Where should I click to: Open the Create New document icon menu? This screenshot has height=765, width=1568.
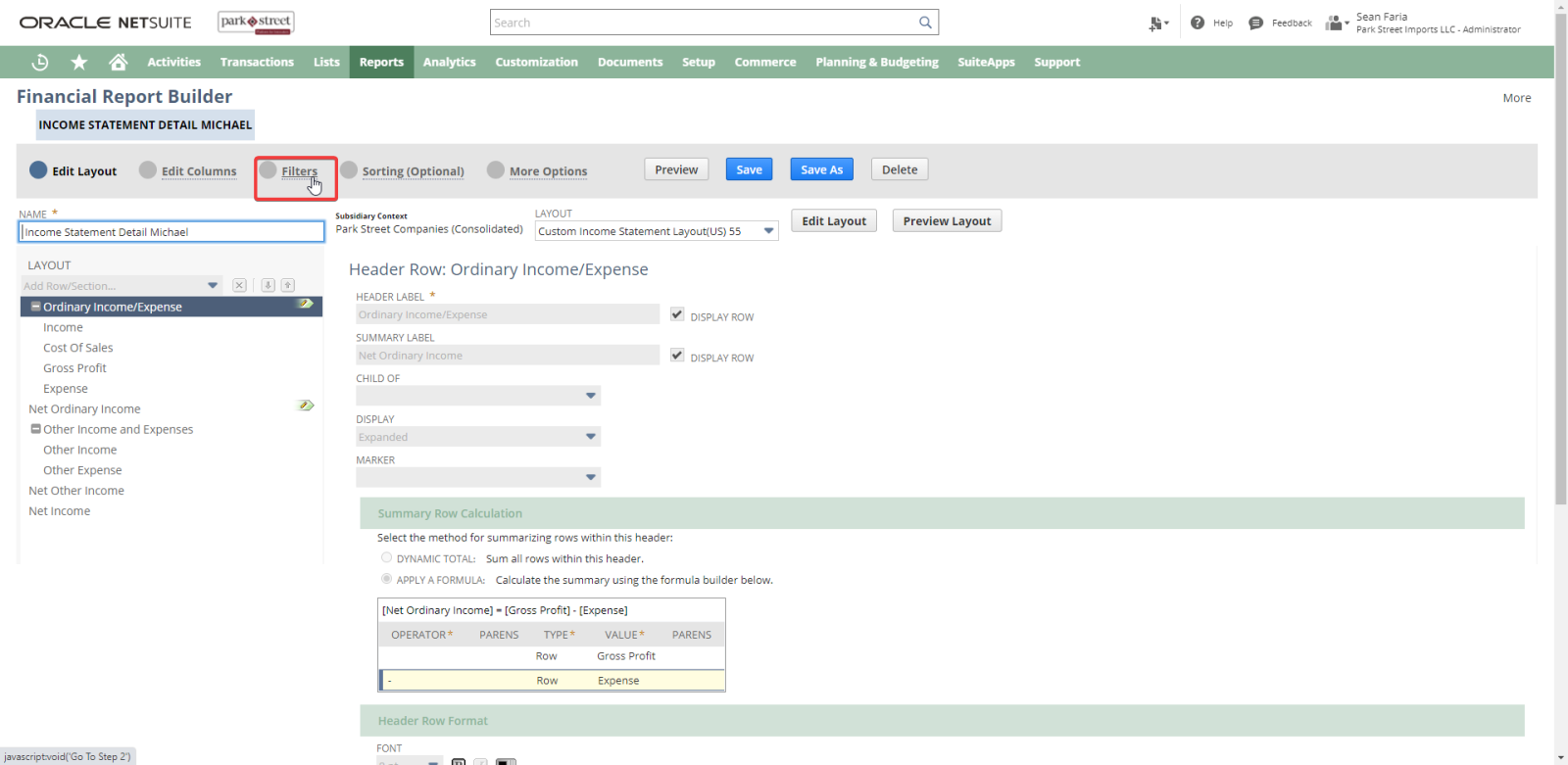(x=1158, y=23)
